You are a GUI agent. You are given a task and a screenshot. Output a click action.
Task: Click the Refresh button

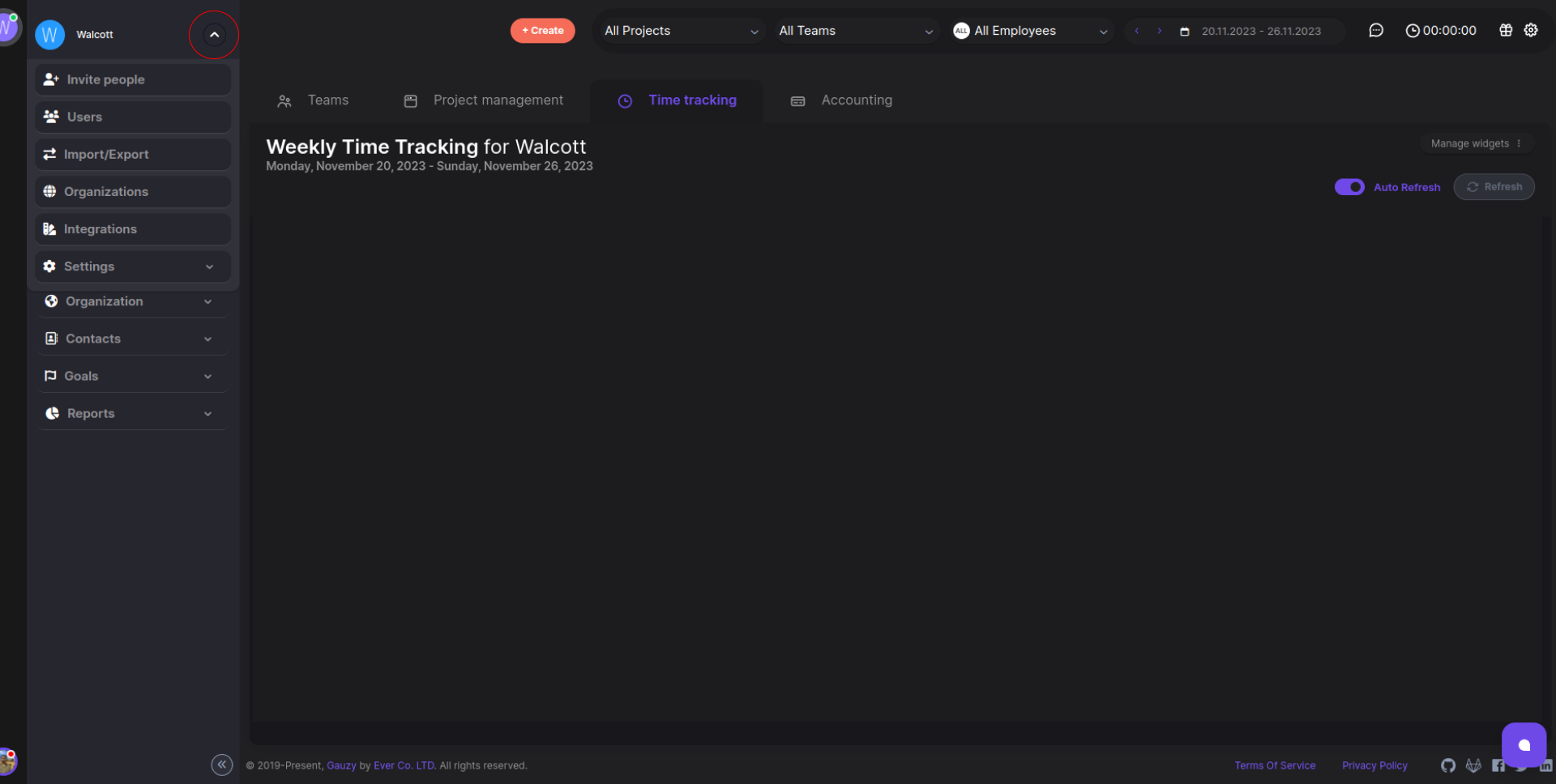point(1494,187)
